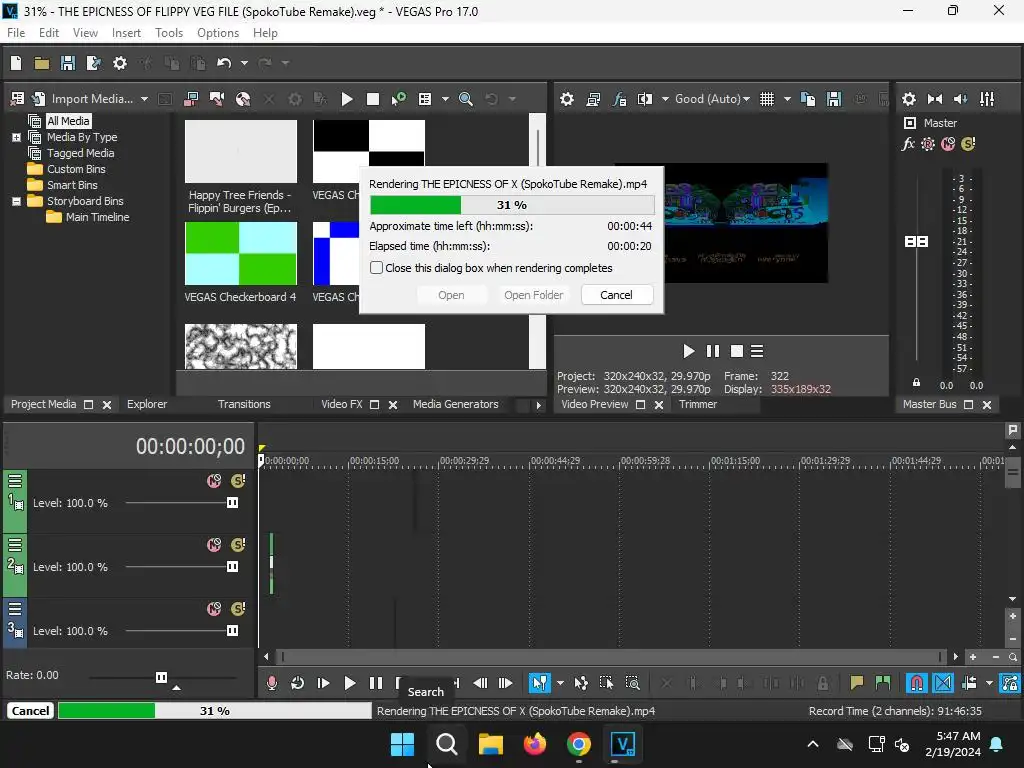Select the Selection Edit tool
Screen dimensions: 1024x768
pos(606,683)
